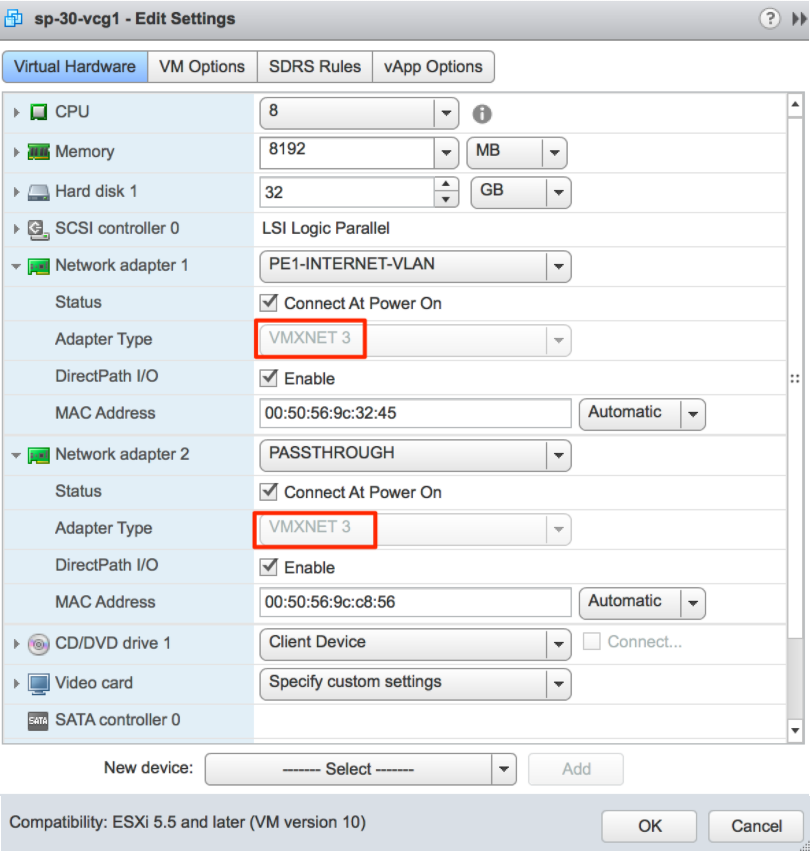Switch to the VM Options tab
This screenshot has height=862, width=810.
(202, 67)
